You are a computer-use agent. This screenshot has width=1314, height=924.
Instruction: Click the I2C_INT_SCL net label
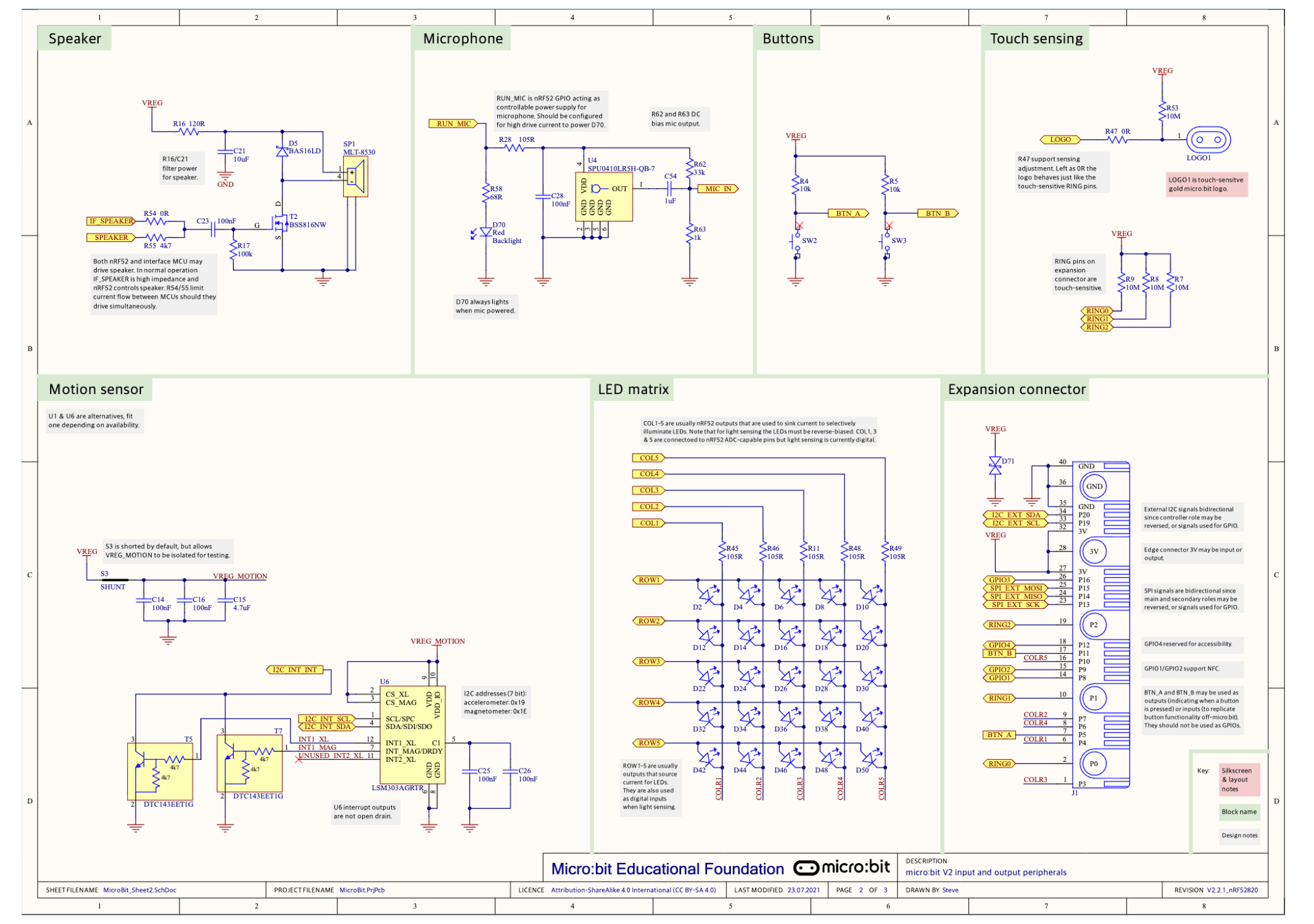[327, 719]
